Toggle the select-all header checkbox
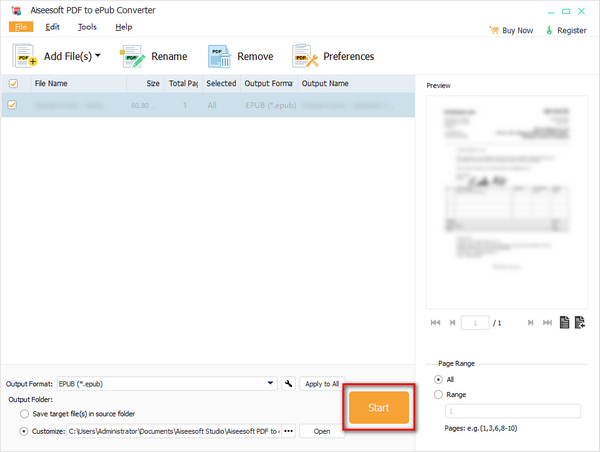600x452 pixels. coord(13,83)
